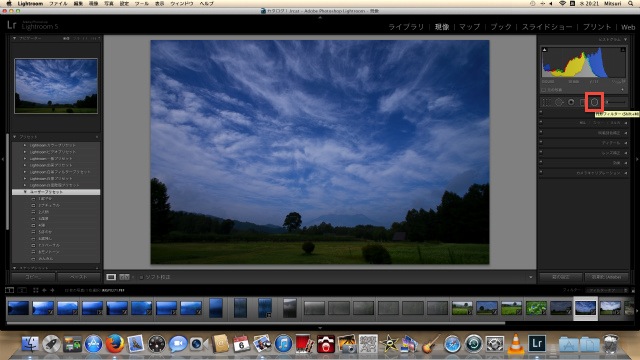The image size is (640, 360).
Task: Select the Spot Removal tool
Action: click(x=558, y=102)
